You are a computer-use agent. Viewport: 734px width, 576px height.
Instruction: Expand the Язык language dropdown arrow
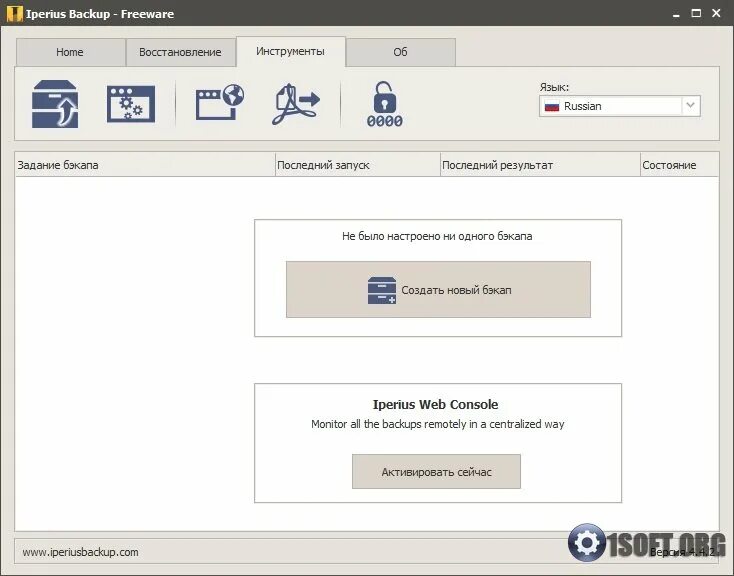pyautogui.click(x=690, y=105)
